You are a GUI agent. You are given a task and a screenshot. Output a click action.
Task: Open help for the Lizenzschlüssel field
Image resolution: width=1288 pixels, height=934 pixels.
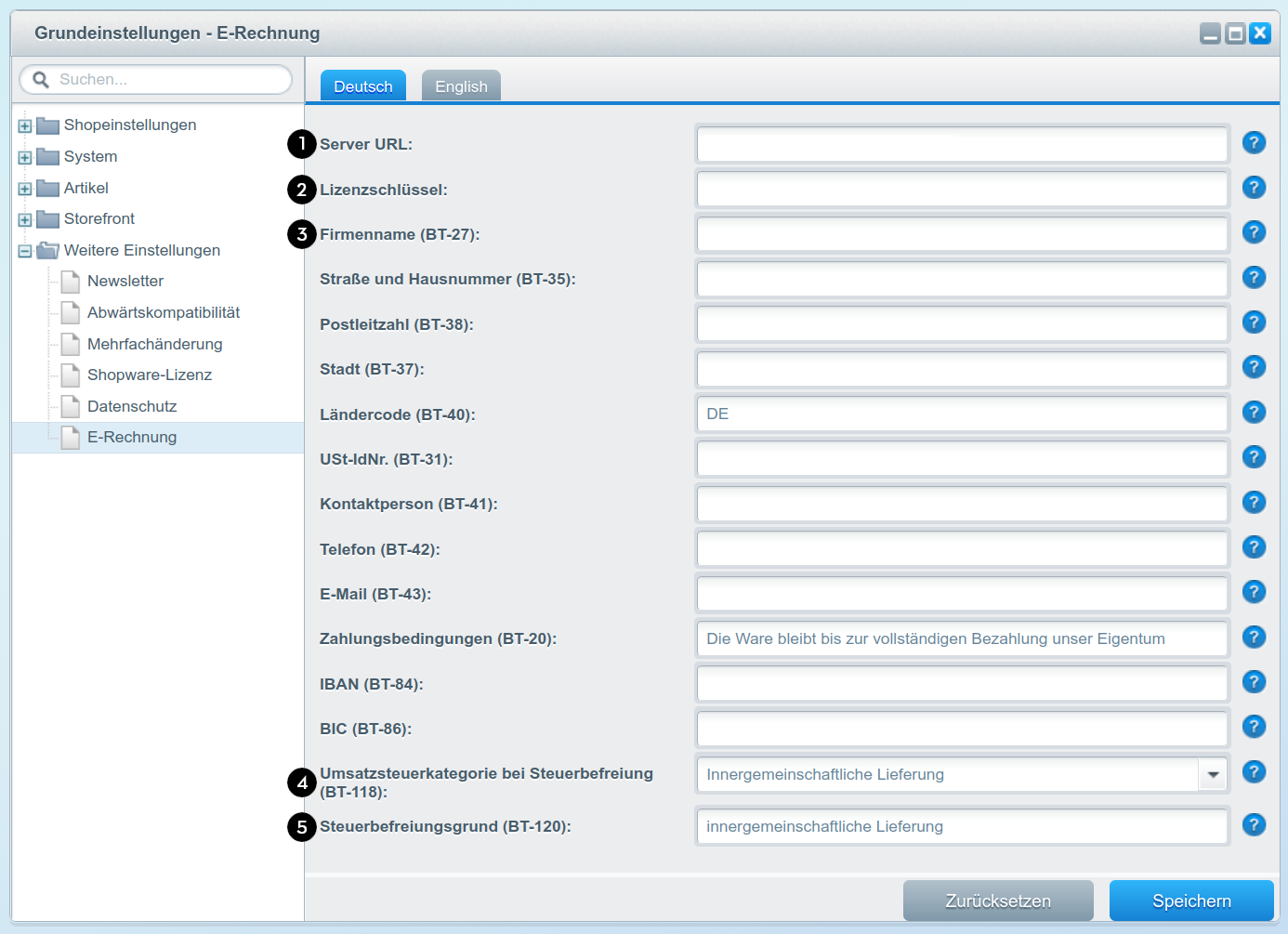(x=1254, y=187)
